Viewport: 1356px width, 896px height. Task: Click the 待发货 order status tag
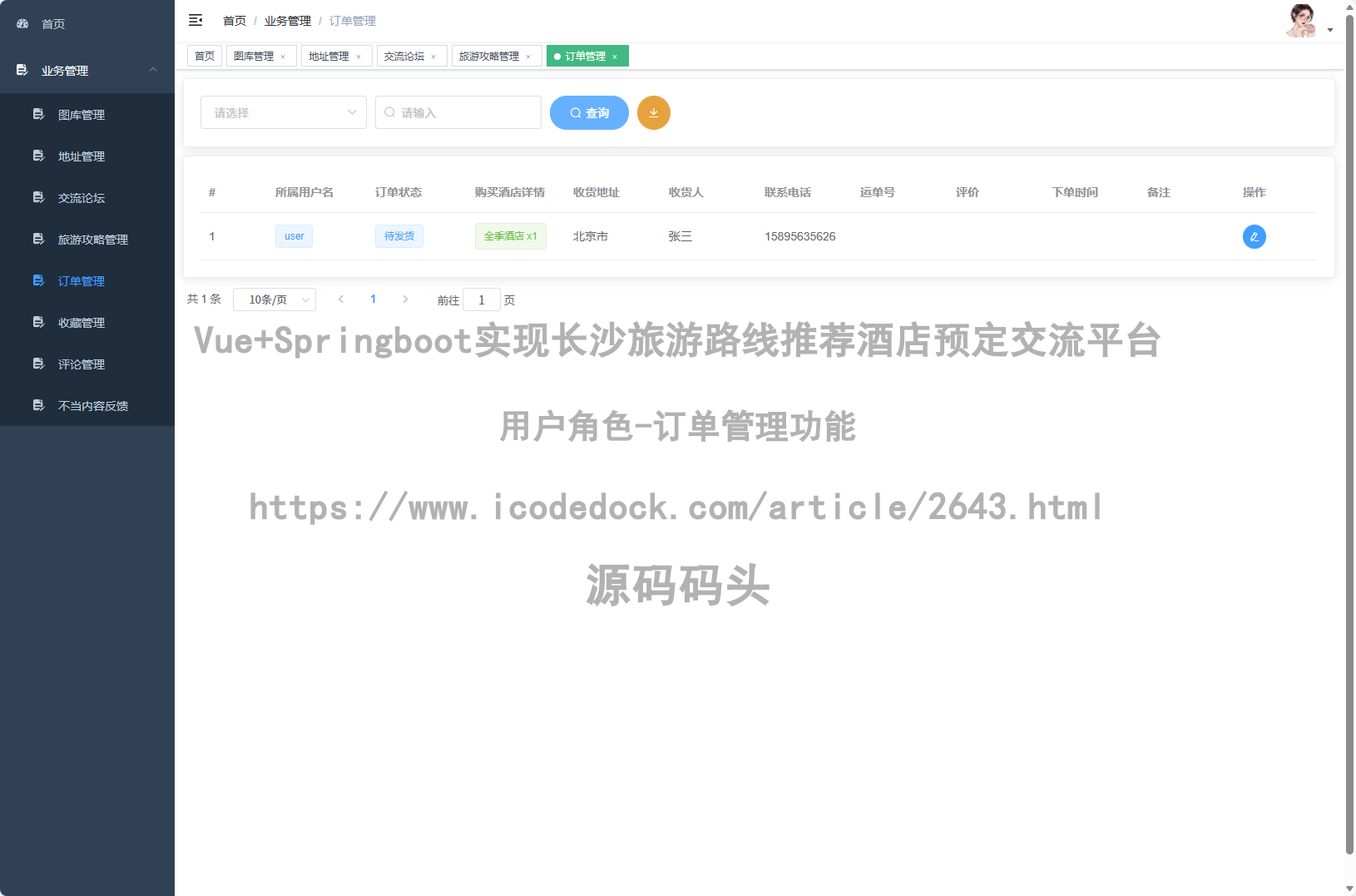click(x=398, y=236)
